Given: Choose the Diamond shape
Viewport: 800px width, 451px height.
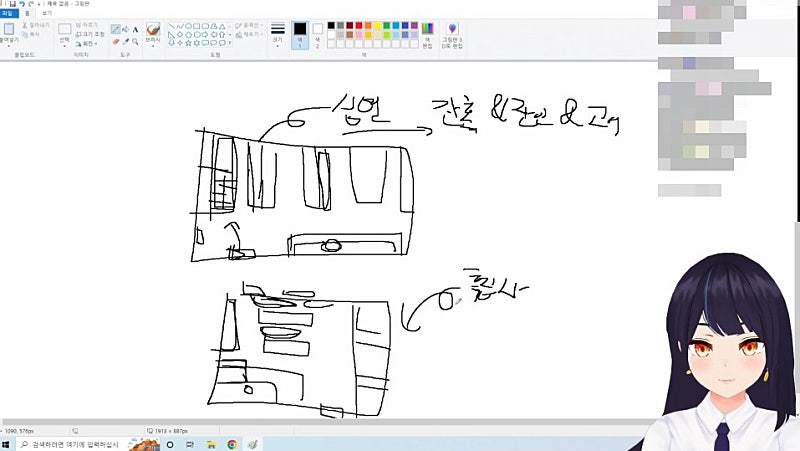Looking at the screenshot, I should [x=180, y=35].
